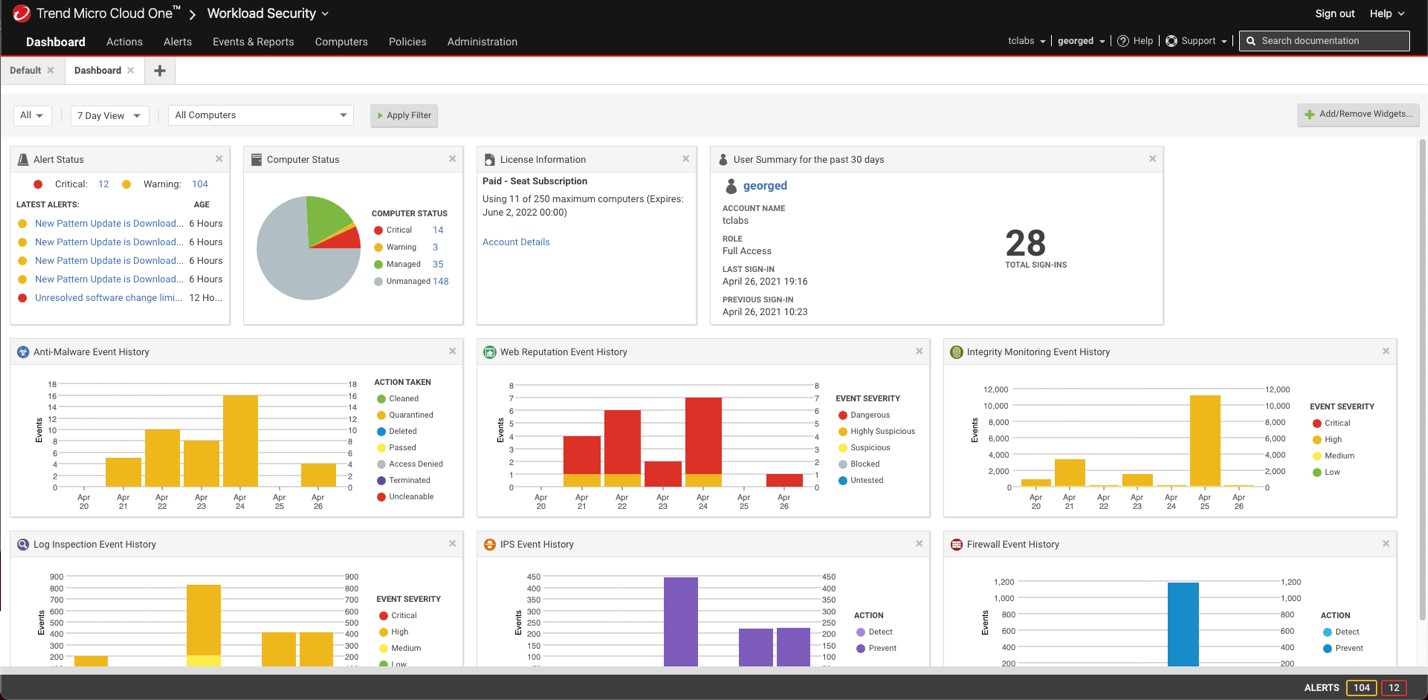Image resolution: width=1428 pixels, height=700 pixels.
Task: Close the Web Reputation Event History widget
Action: click(x=919, y=351)
